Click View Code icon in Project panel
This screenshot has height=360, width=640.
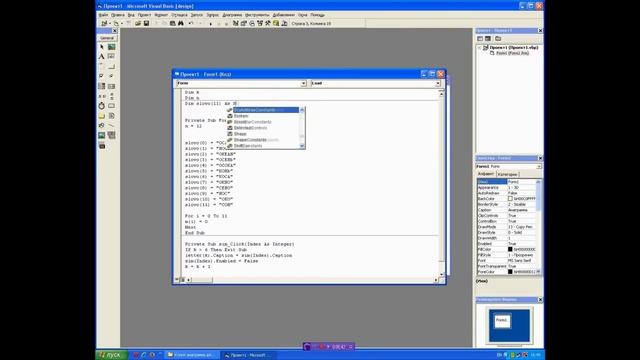click(x=480, y=39)
